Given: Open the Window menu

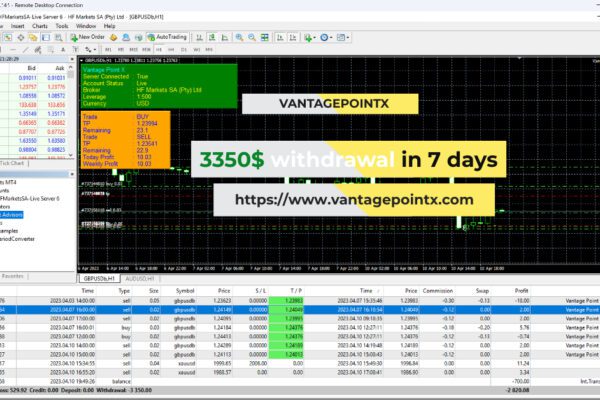Looking at the screenshot, I should [86, 26].
